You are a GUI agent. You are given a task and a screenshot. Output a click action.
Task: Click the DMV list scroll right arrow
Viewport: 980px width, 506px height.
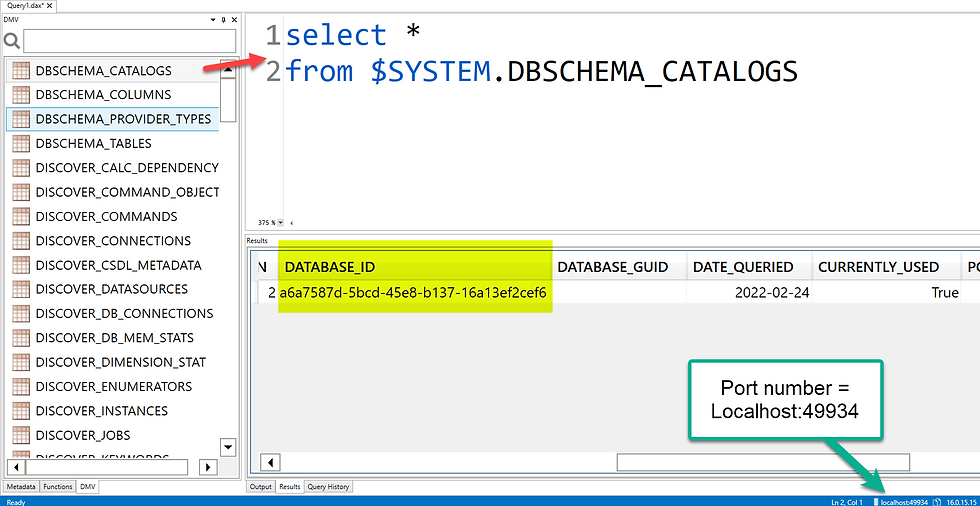point(208,466)
